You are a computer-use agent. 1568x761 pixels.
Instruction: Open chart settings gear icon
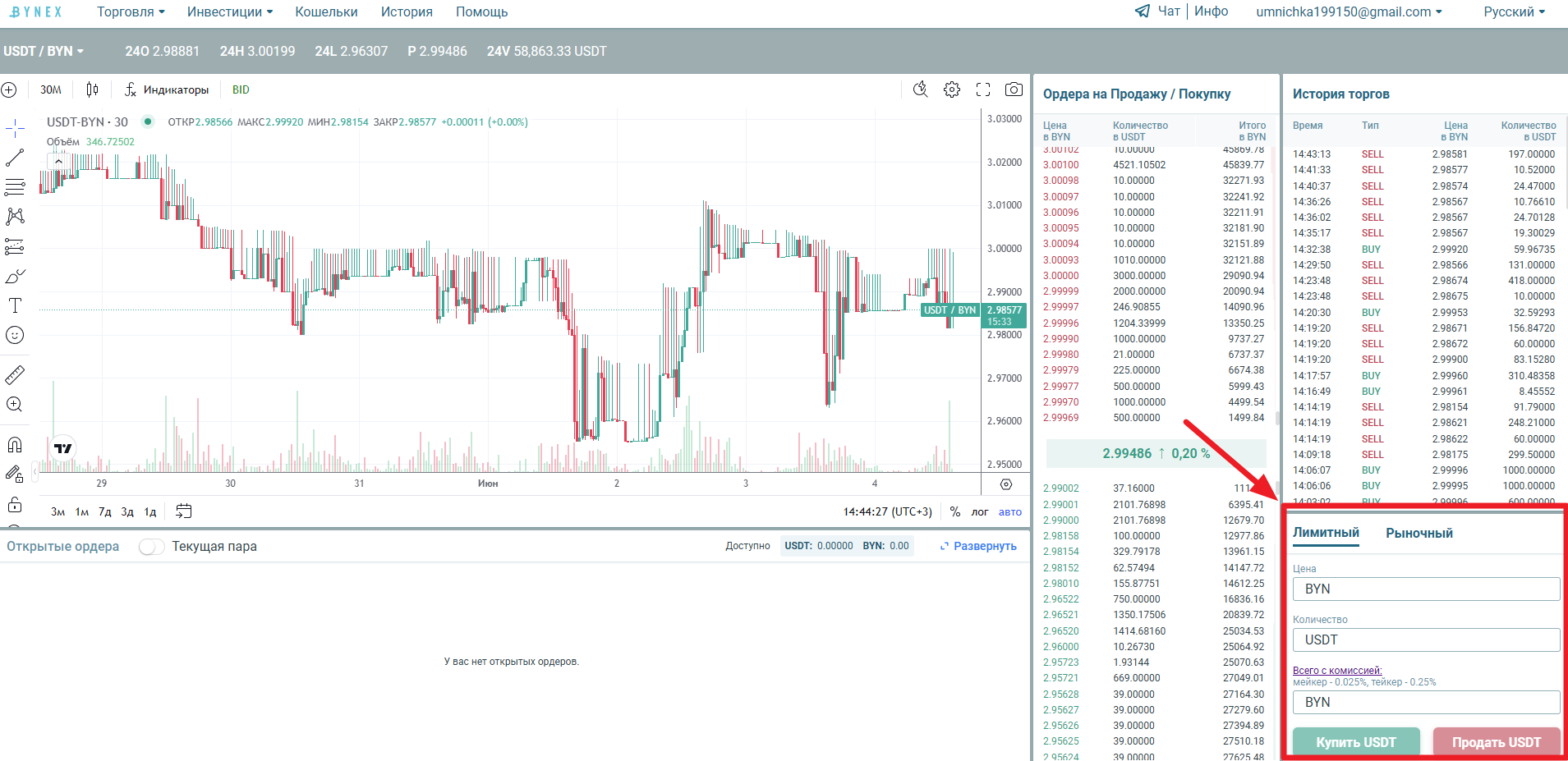click(x=952, y=89)
